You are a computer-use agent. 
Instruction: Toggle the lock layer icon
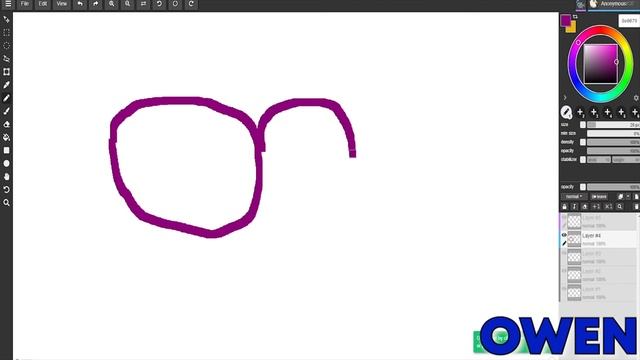click(564, 207)
